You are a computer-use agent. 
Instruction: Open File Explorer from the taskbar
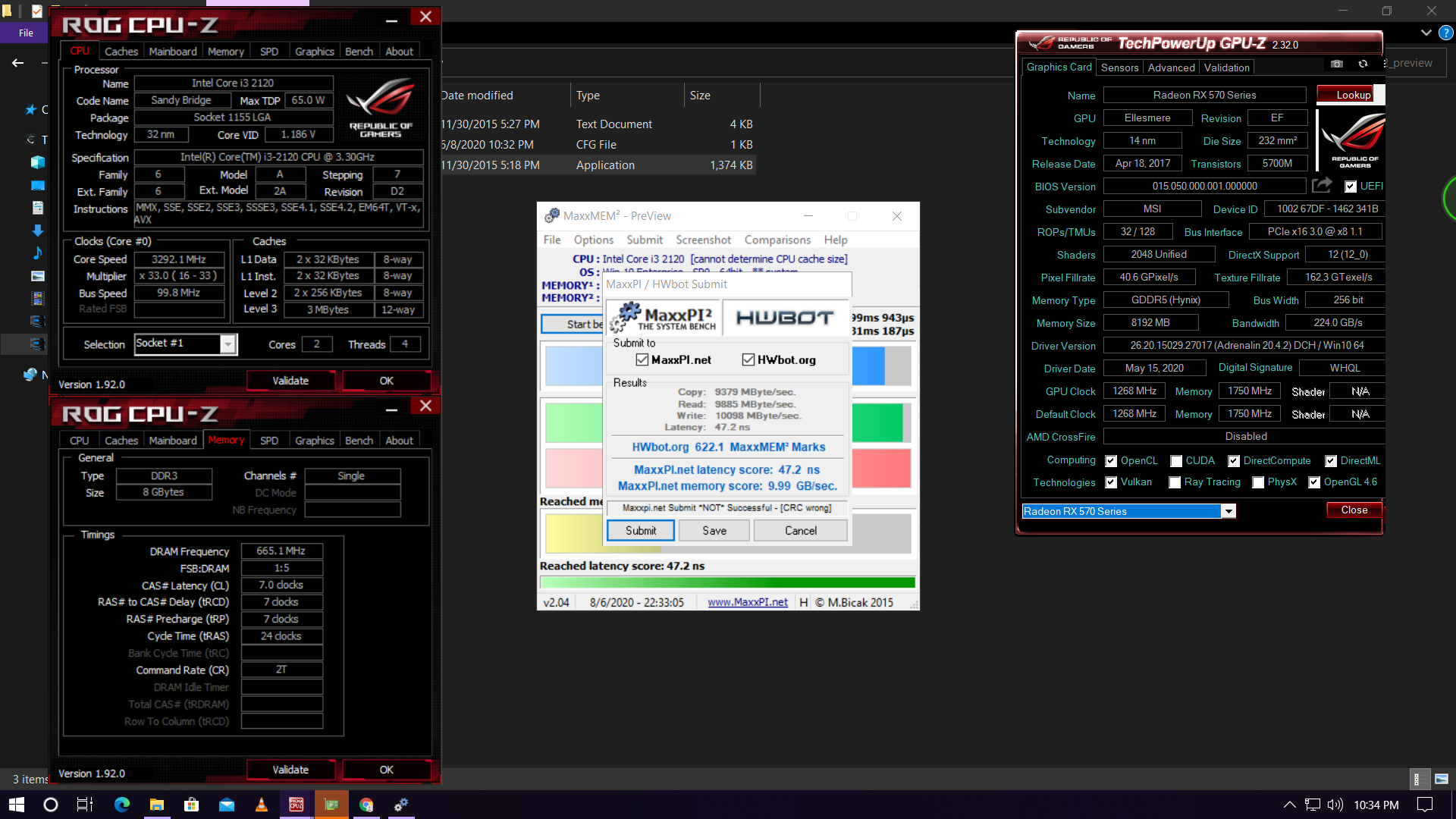[x=157, y=805]
